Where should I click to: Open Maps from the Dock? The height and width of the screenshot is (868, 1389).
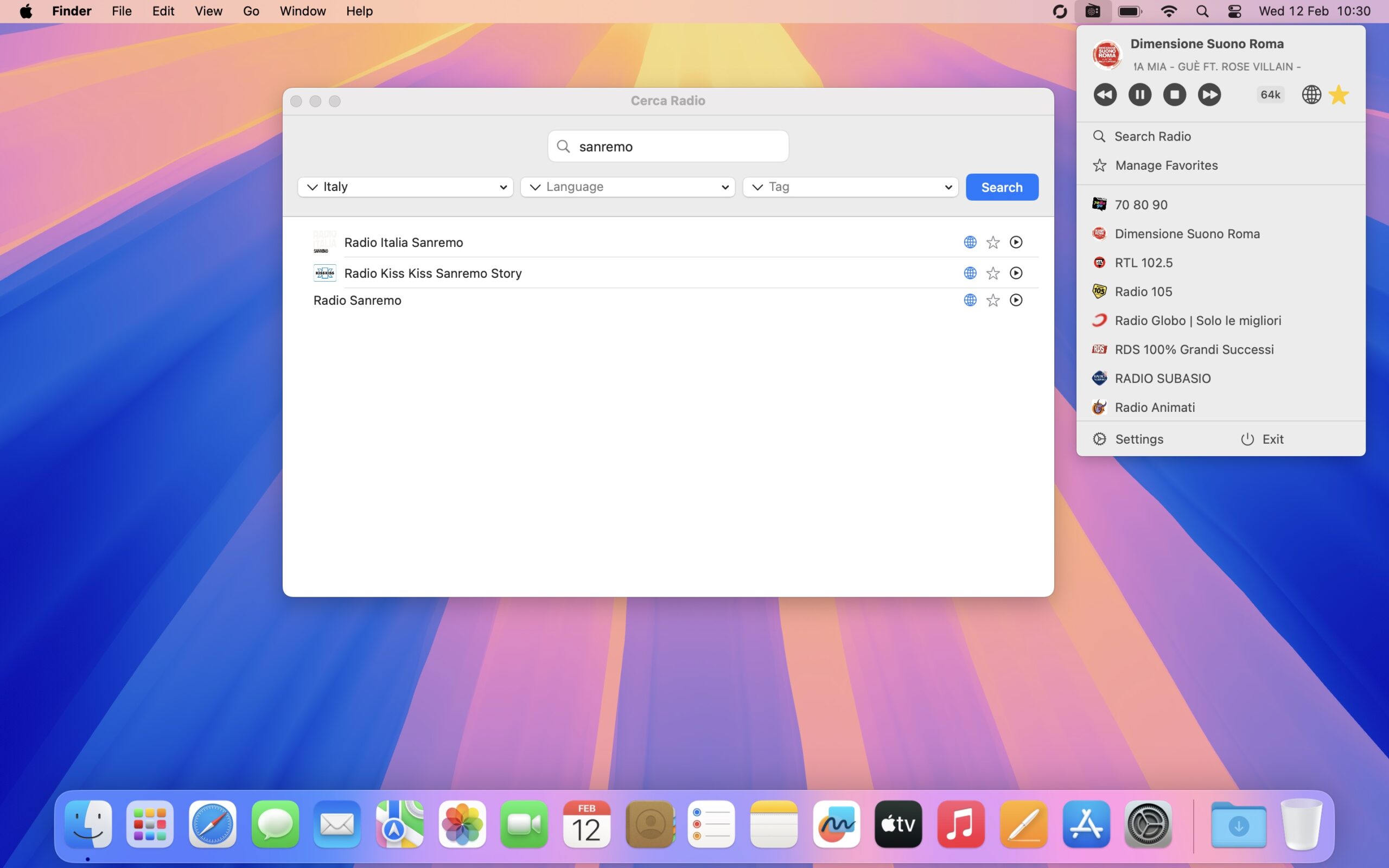[x=399, y=824]
